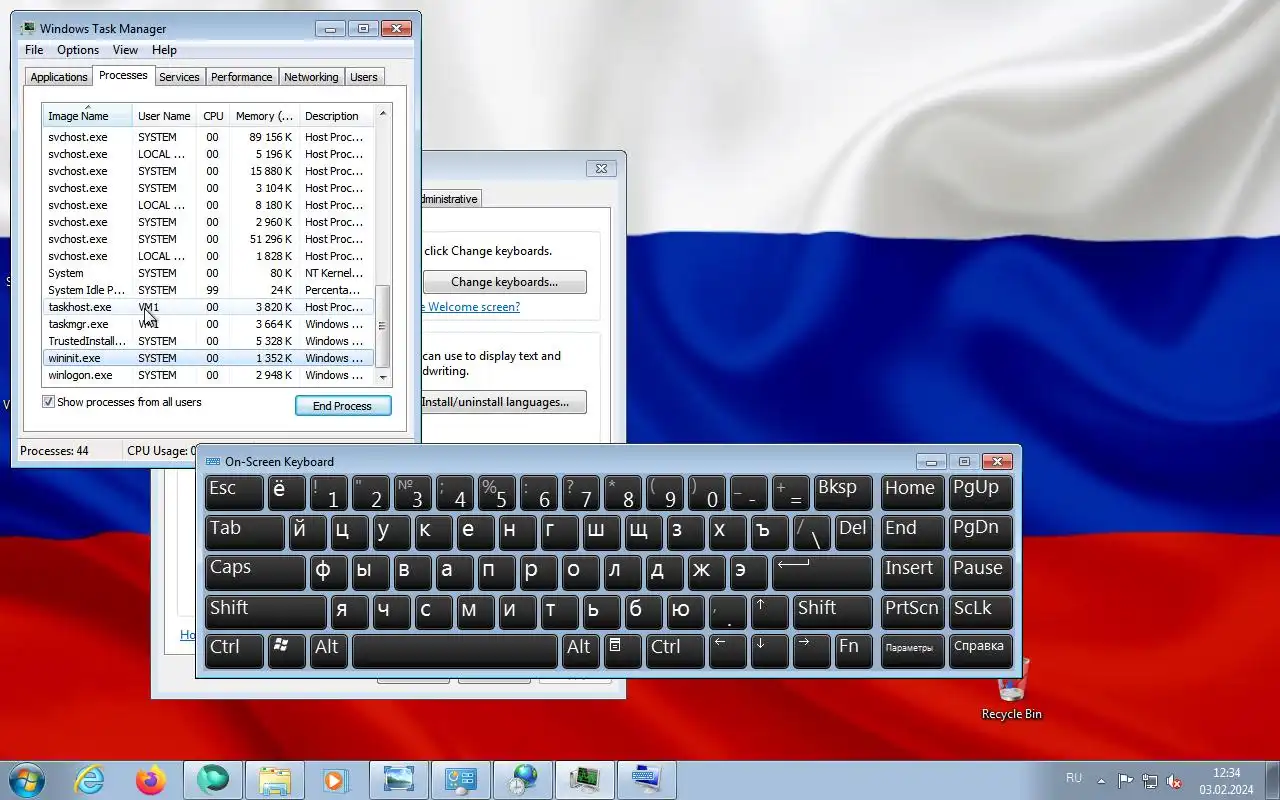1280x800 pixels.
Task: Click Install/uninstall languages... button
Action: 503,402
